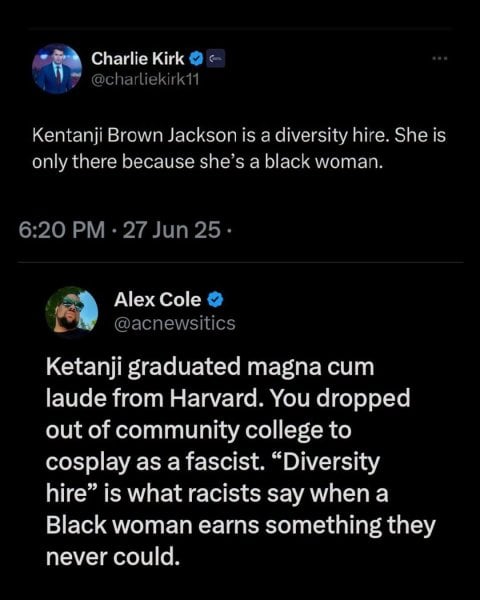480x600 pixels.
Task: Click Alex Cole's blue verified checkmark
Action: pyautogui.click(x=215, y=300)
